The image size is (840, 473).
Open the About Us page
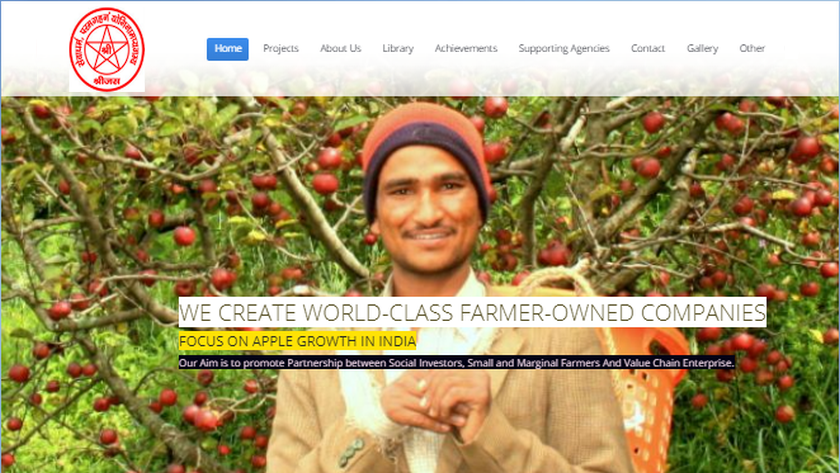(341, 49)
